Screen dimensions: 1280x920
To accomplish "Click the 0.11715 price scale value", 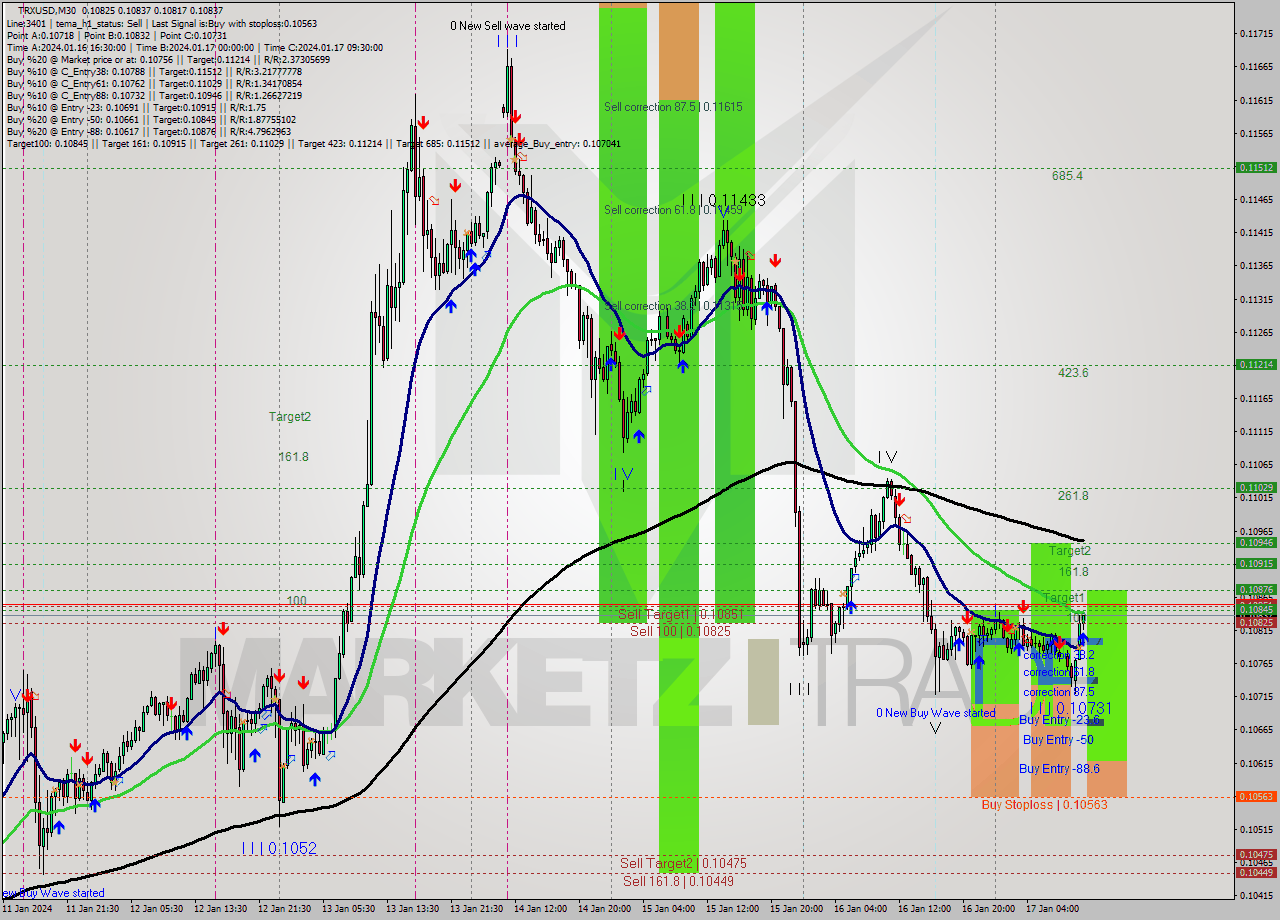I will (x=1255, y=34).
